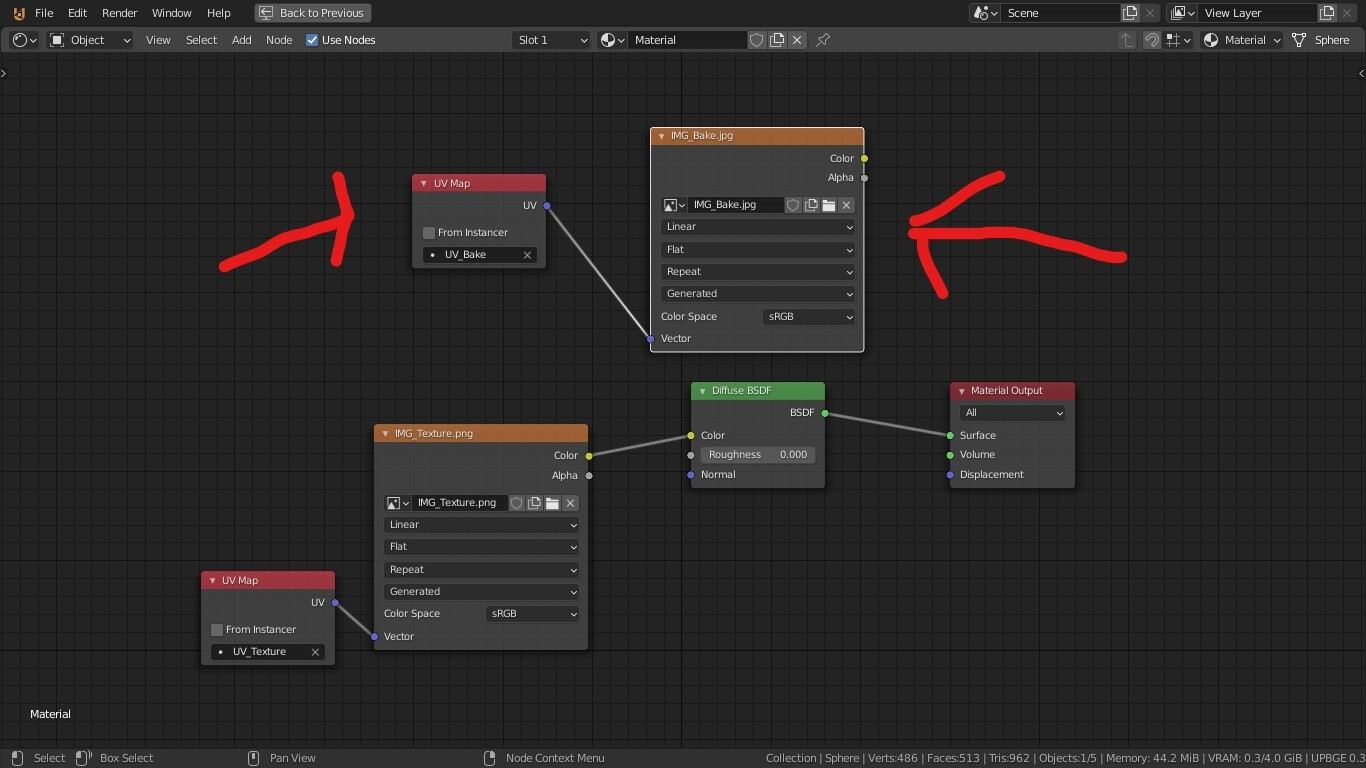Create new image copy in IMG_Texture.png node
1366x768 pixels.
pos(534,503)
